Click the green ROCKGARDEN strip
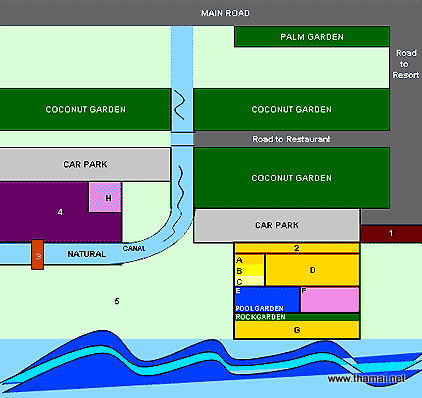The width and height of the screenshot is (422, 398). pyautogui.click(x=297, y=317)
